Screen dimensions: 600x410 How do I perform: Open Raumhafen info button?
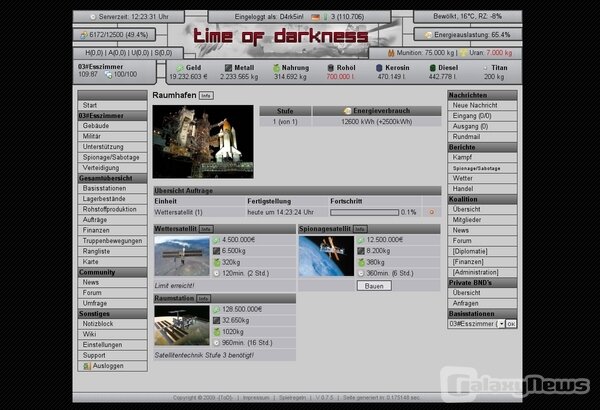pyautogui.click(x=206, y=95)
